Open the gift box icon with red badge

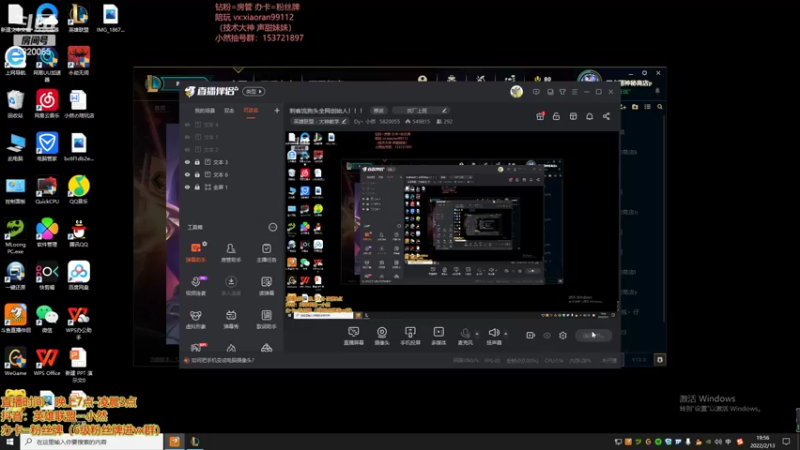pyautogui.click(x=540, y=116)
